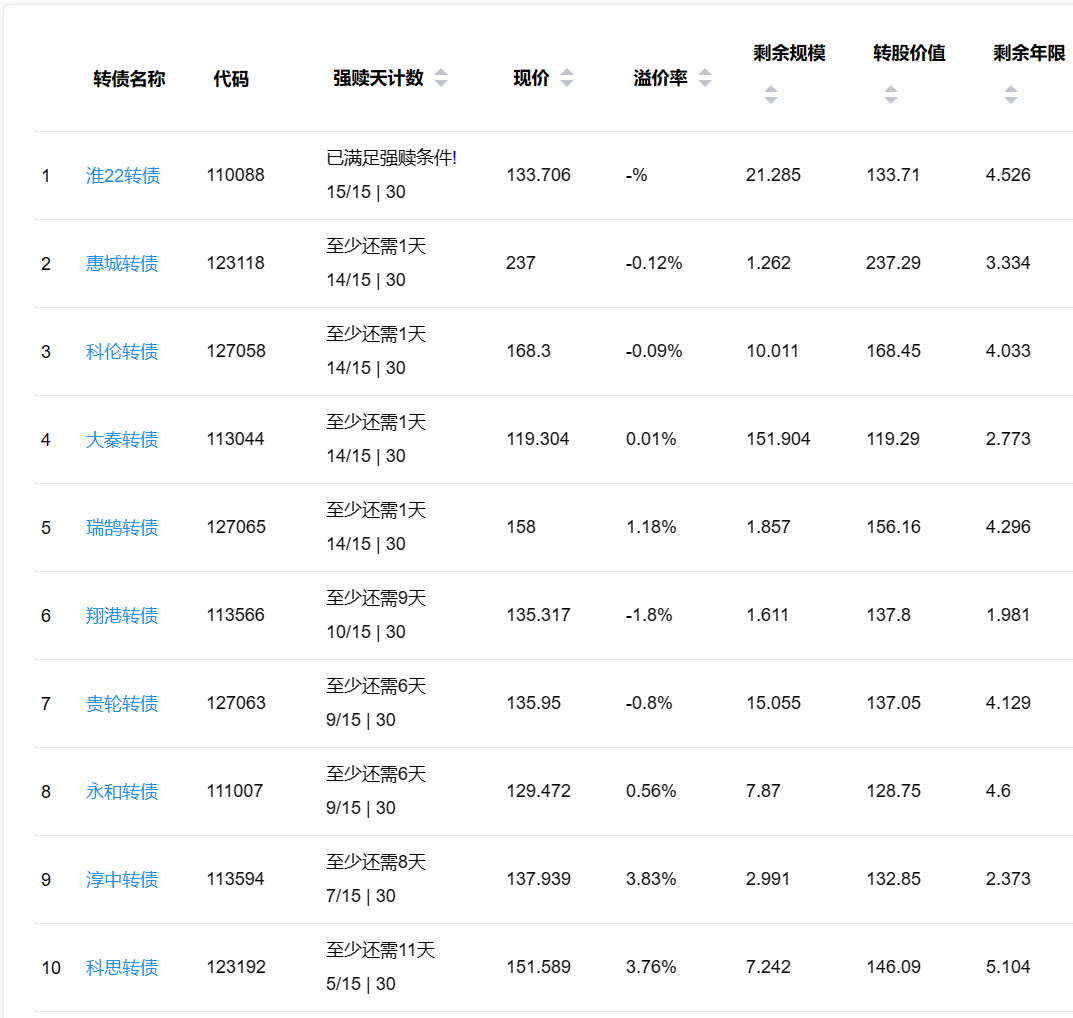Sort by 强赎天计数 using its sort arrows
The image size is (1073, 1018).
(x=441, y=79)
